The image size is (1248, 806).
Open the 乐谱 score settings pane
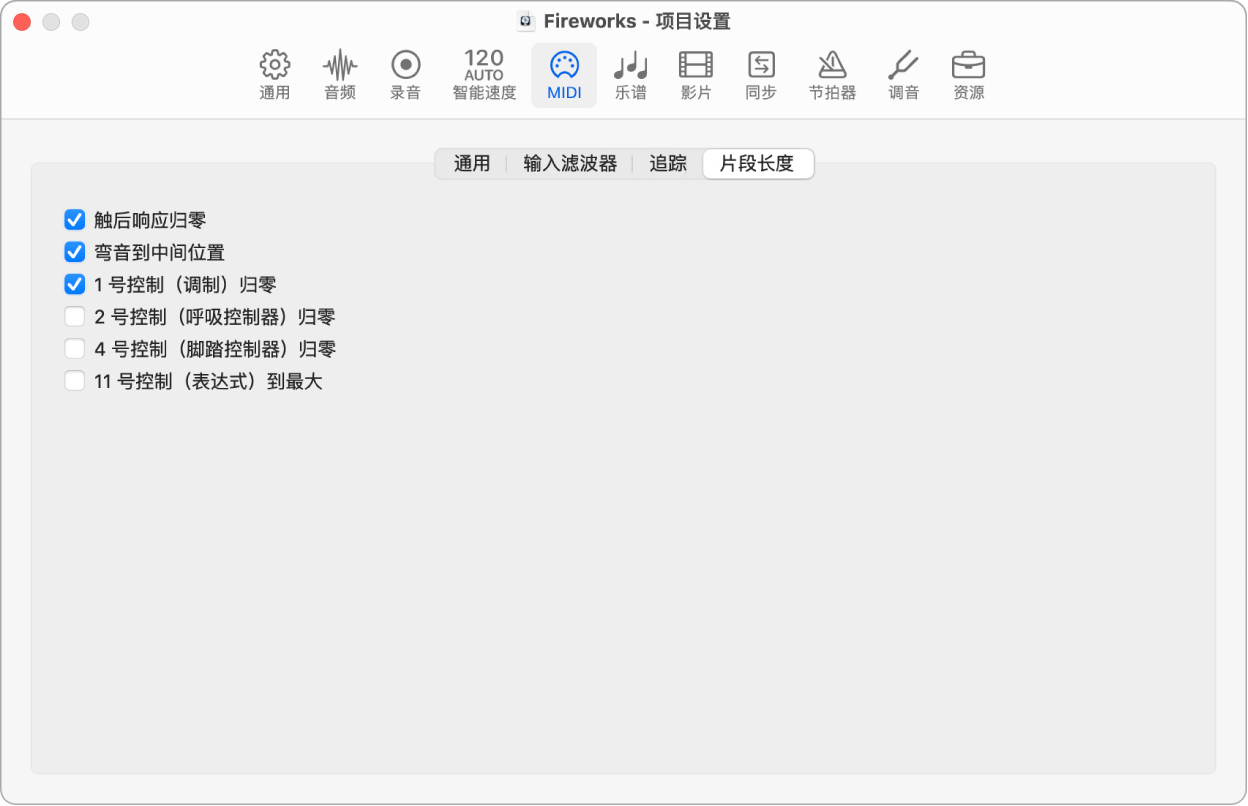[631, 76]
